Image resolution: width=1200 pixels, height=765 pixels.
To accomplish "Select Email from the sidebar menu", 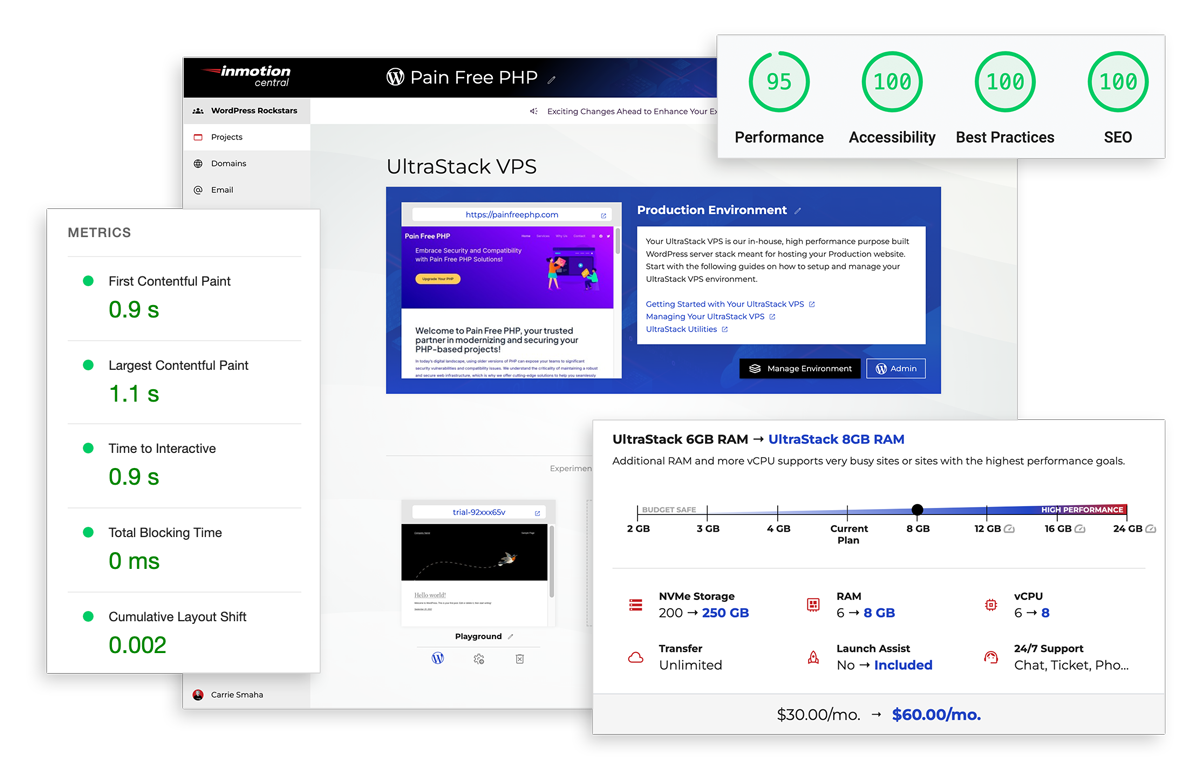I will pyautogui.click(x=222, y=189).
